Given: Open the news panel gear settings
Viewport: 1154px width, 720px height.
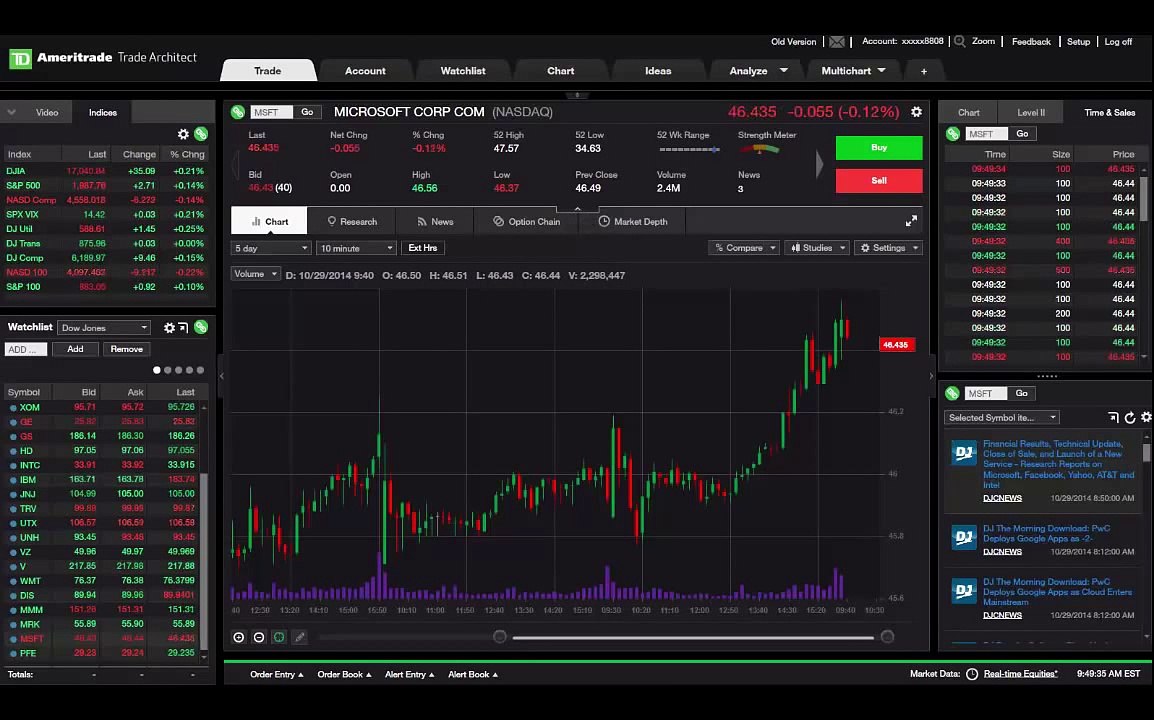Looking at the screenshot, I should 1146,417.
